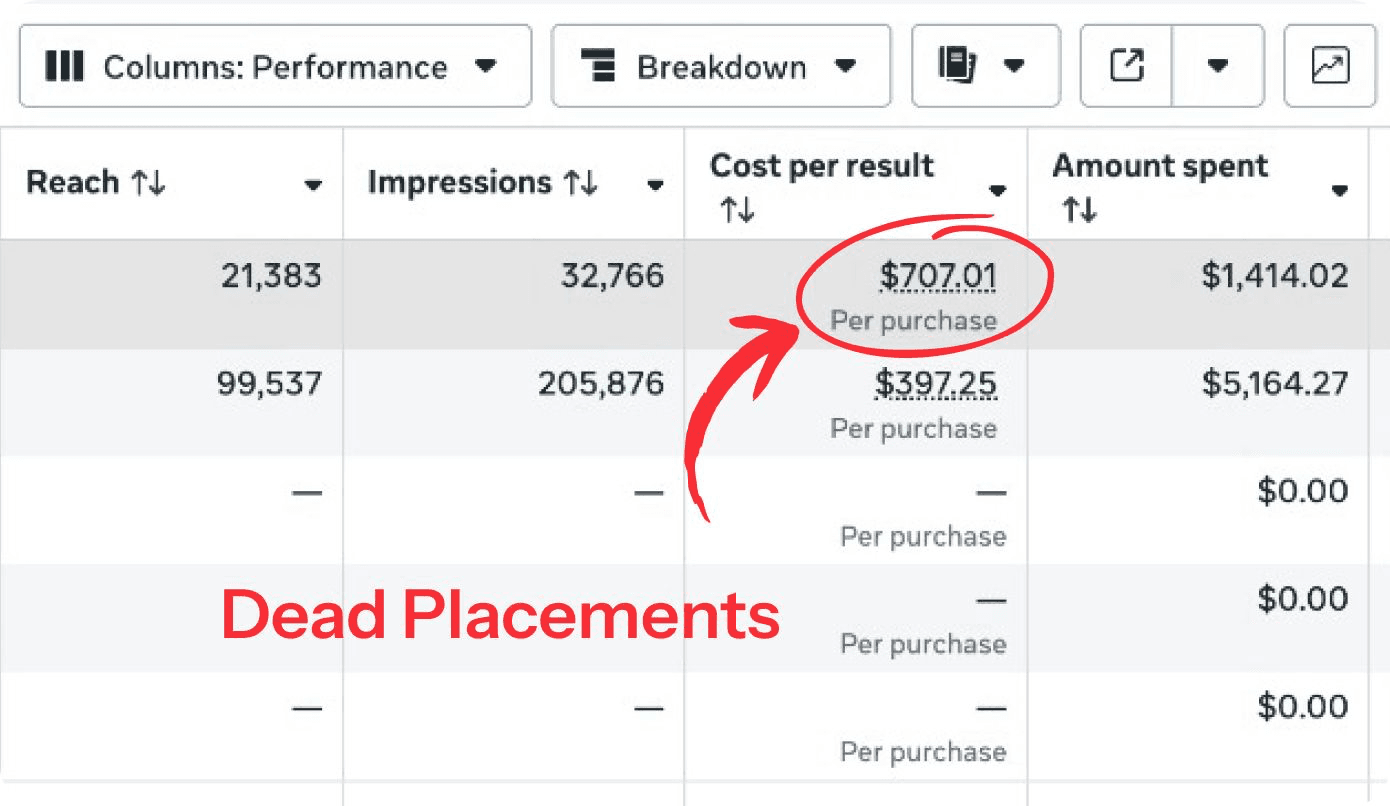The image size is (1390, 806).
Task: Open the Cost per result column caret
Action: tap(997, 190)
